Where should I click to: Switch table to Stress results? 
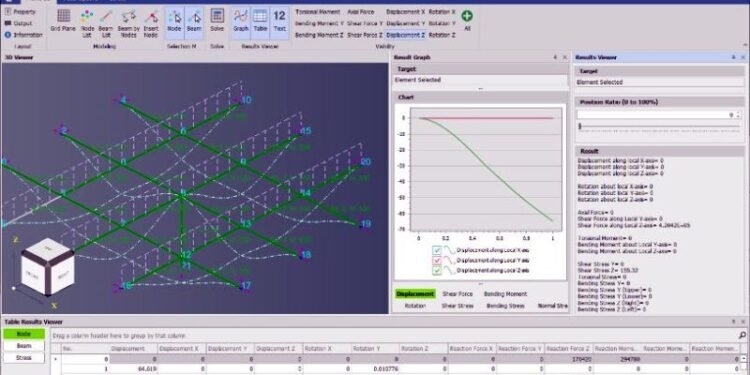[x=24, y=358]
